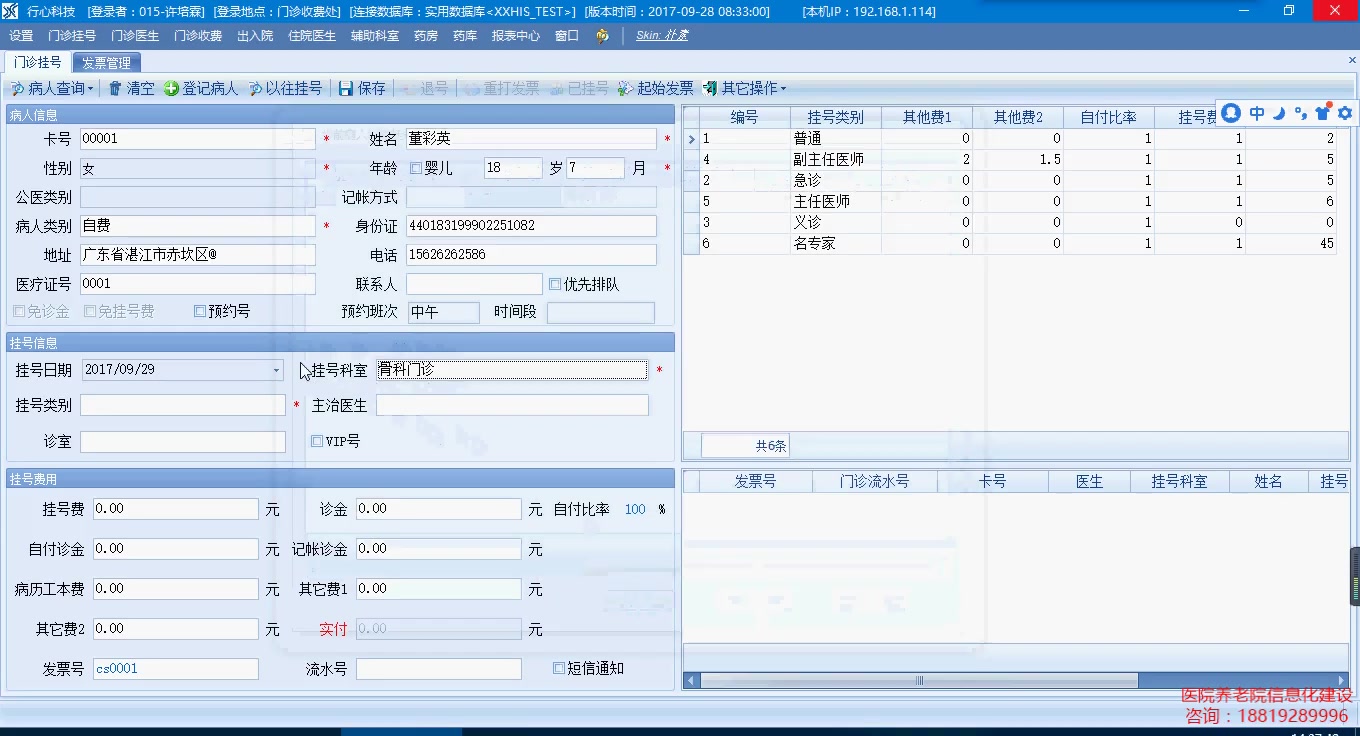Click the lower grid scrollbar right arrow

pos(1340,681)
